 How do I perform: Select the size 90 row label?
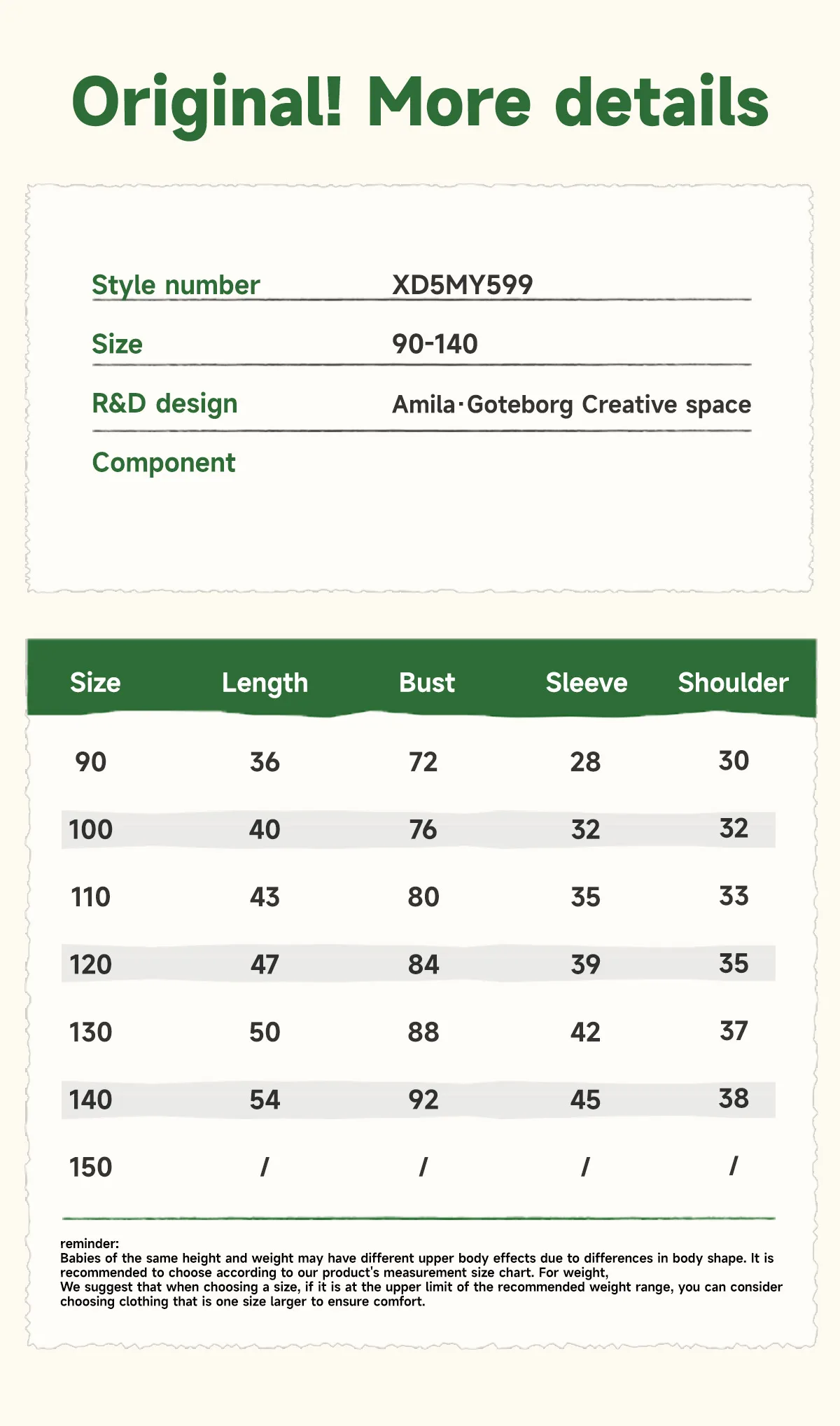[91, 762]
